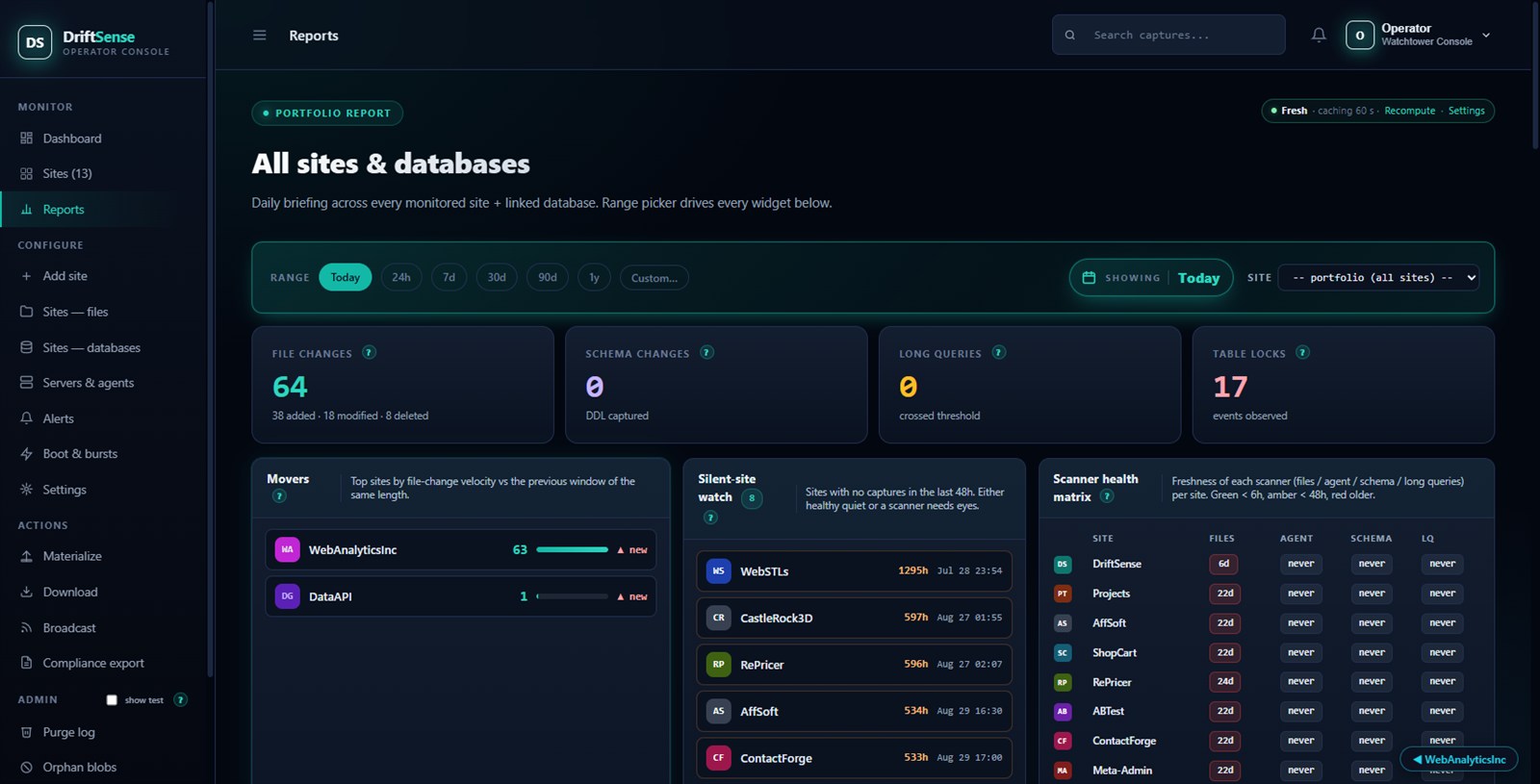Screen dimensions: 1540x784
Task: Click Table Locks help question icon
Action: [1302, 352]
